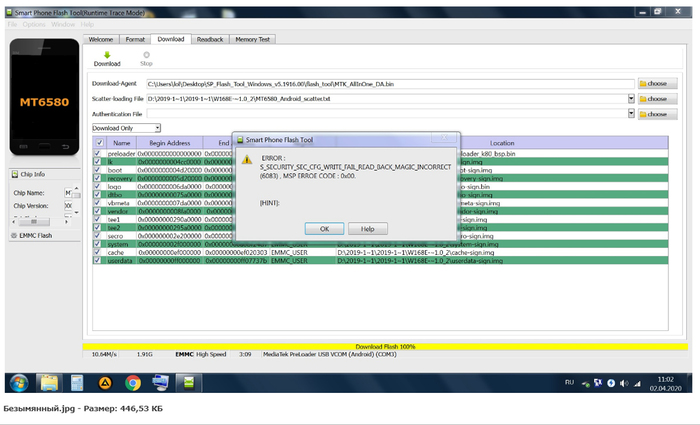The image size is (700, 425).
Task: Uncheck the logo partition checkbox
Action: pyautogui.click(x=97, y=186)
